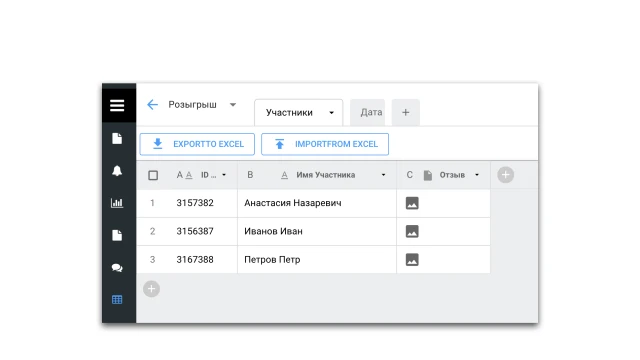Screen dimensions: 640x360
Task: Open the Отзыв column dropdown arrow
Action: point(477,175)
